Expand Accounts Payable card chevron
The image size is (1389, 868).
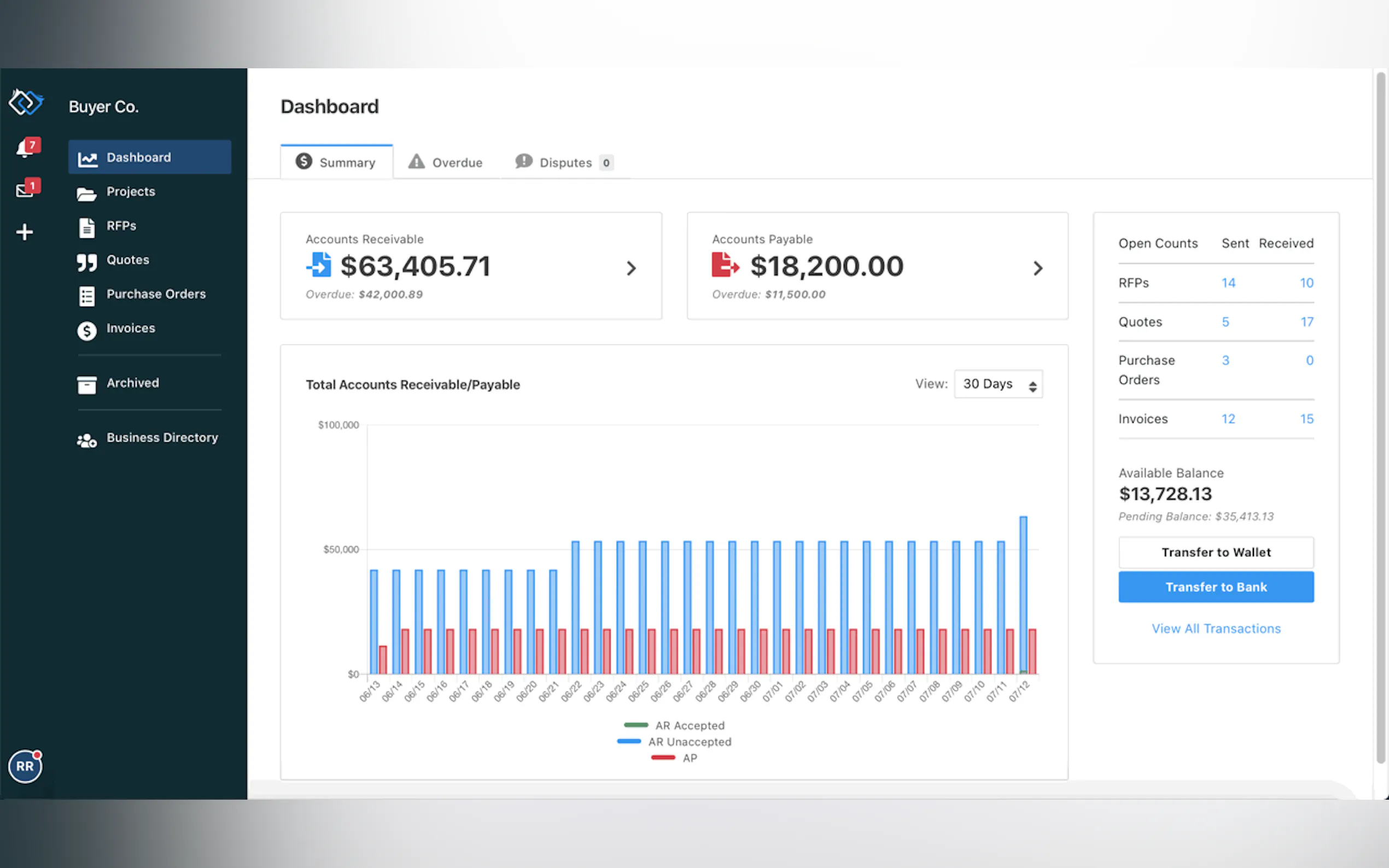(x=1037, y=268)
